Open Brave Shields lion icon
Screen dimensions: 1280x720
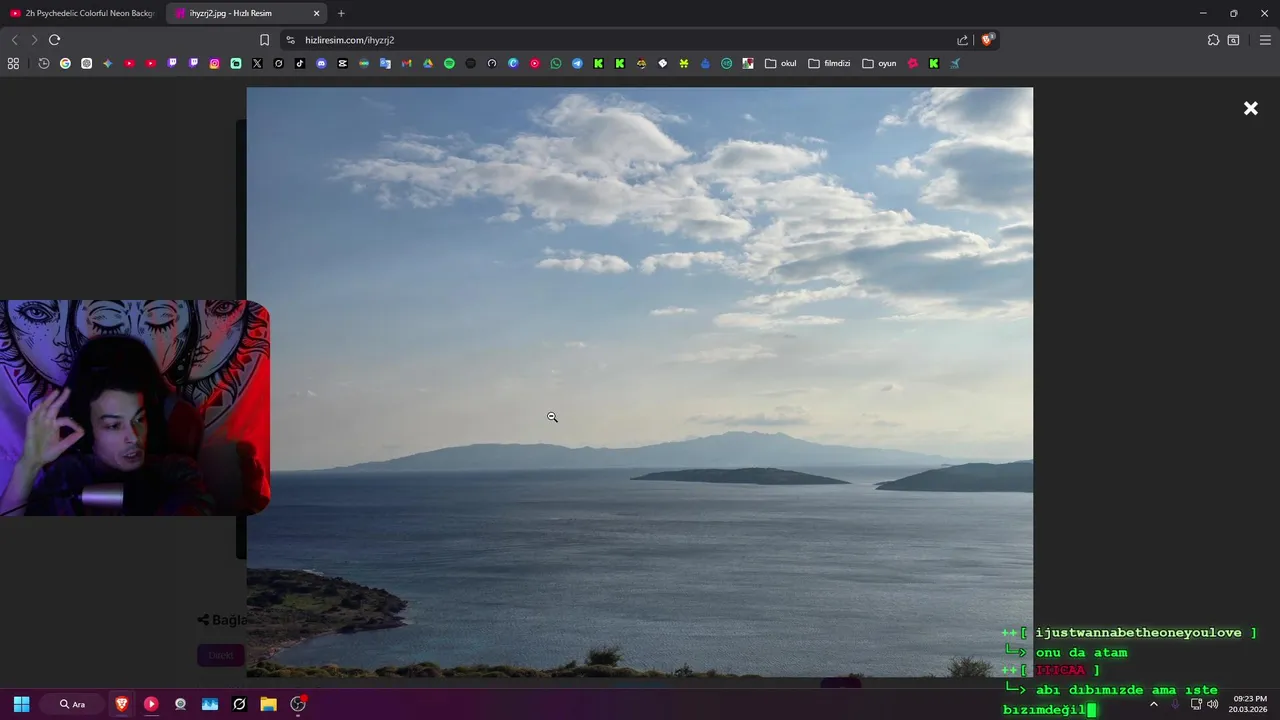click(x=987, y=40)
